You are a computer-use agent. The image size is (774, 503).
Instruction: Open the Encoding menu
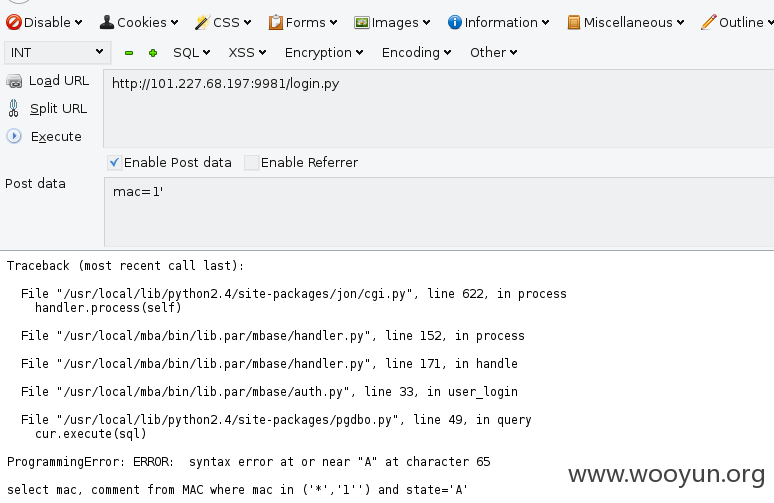point(416,52)
